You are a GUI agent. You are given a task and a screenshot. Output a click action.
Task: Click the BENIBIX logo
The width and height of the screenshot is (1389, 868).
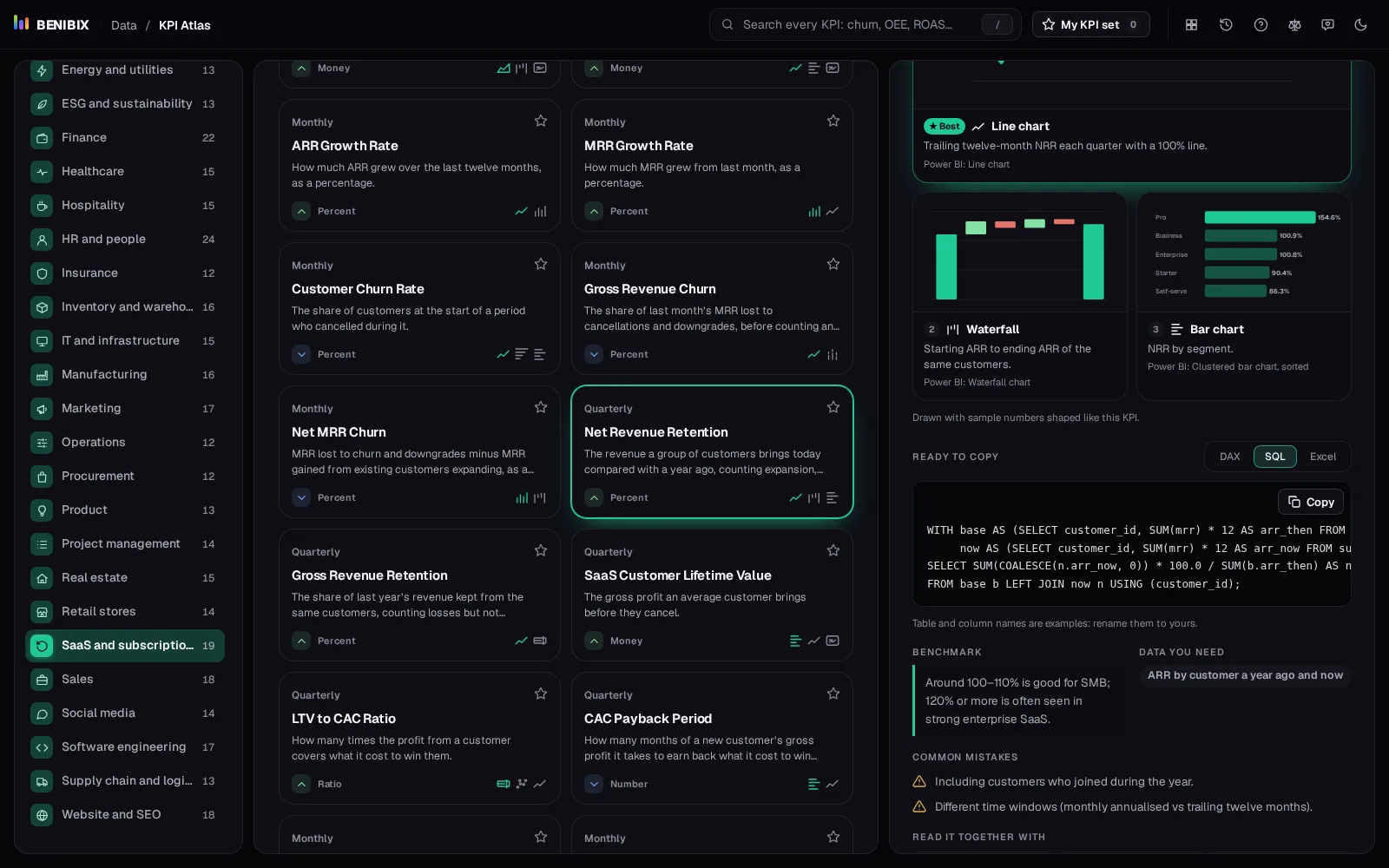[52, 24]
